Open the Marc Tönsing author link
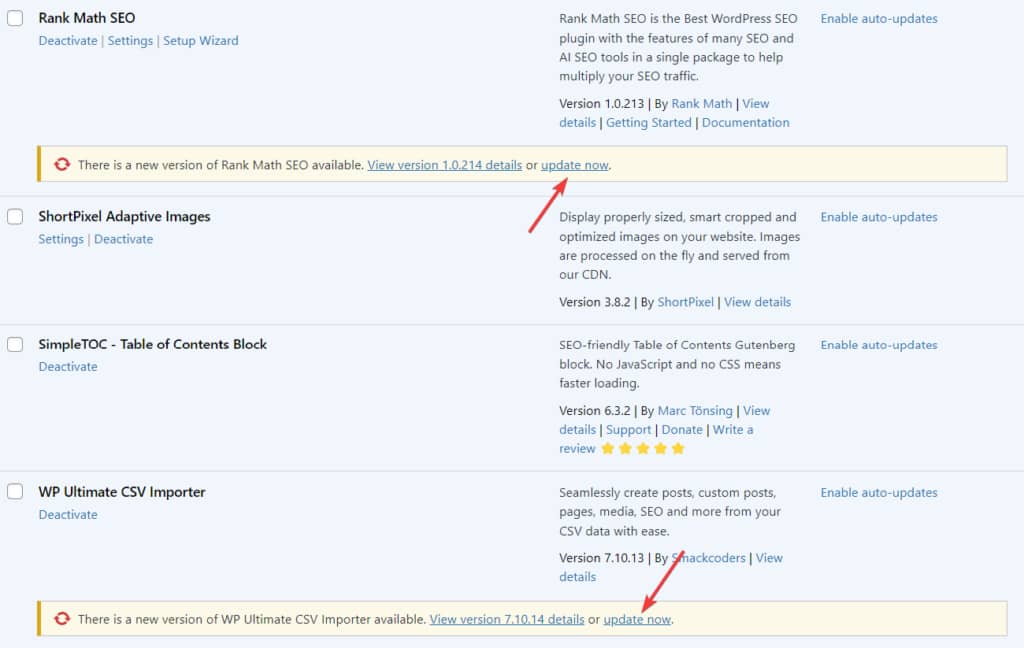The height and width of the screenshot is (648, 1024). 695,411
